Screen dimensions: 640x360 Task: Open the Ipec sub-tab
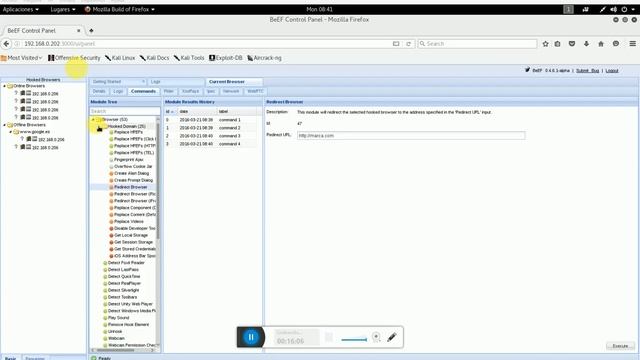tap(211, 91)
